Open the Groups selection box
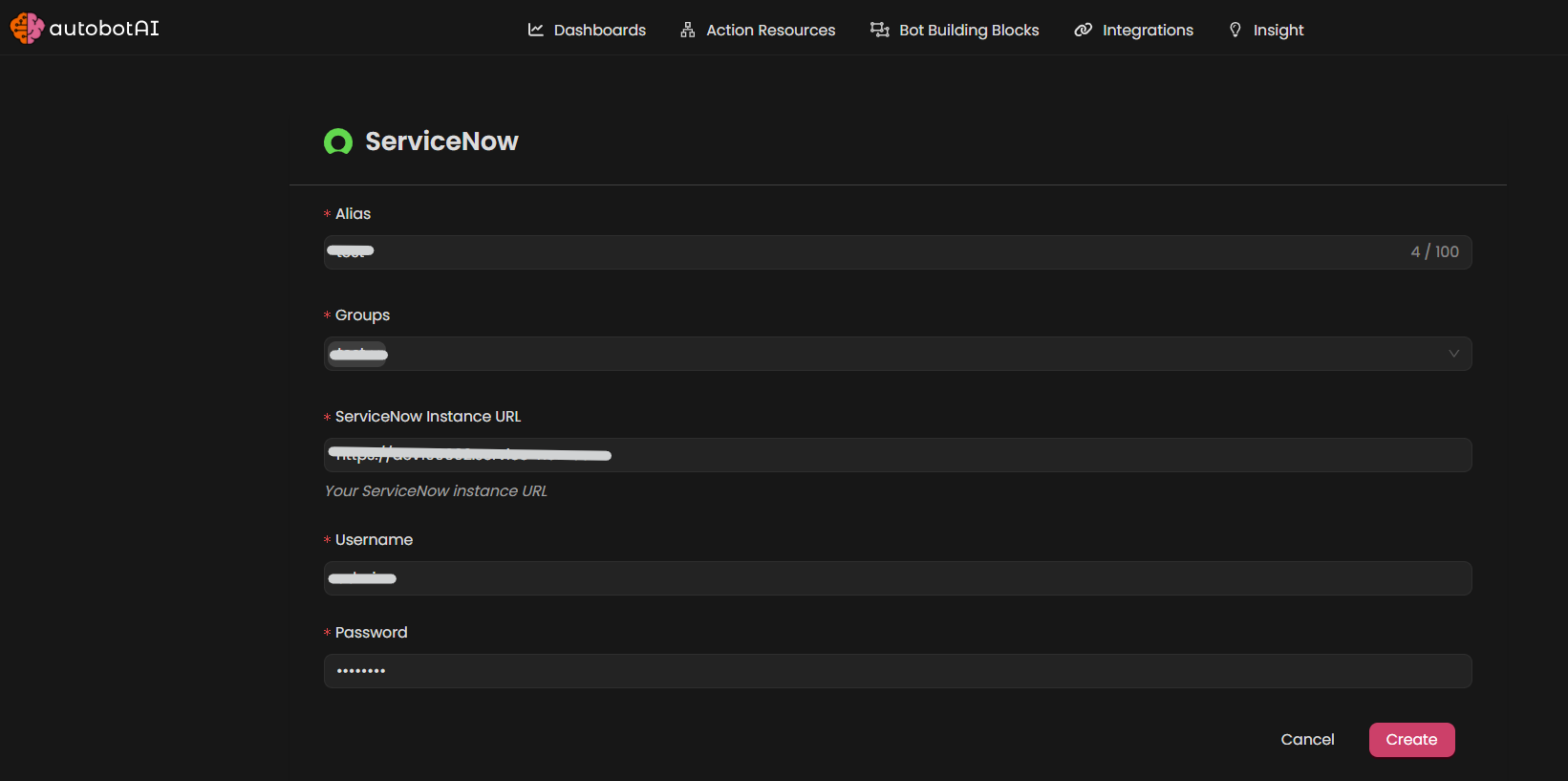Screen dimensions: 1568x781 pos(896,354)
